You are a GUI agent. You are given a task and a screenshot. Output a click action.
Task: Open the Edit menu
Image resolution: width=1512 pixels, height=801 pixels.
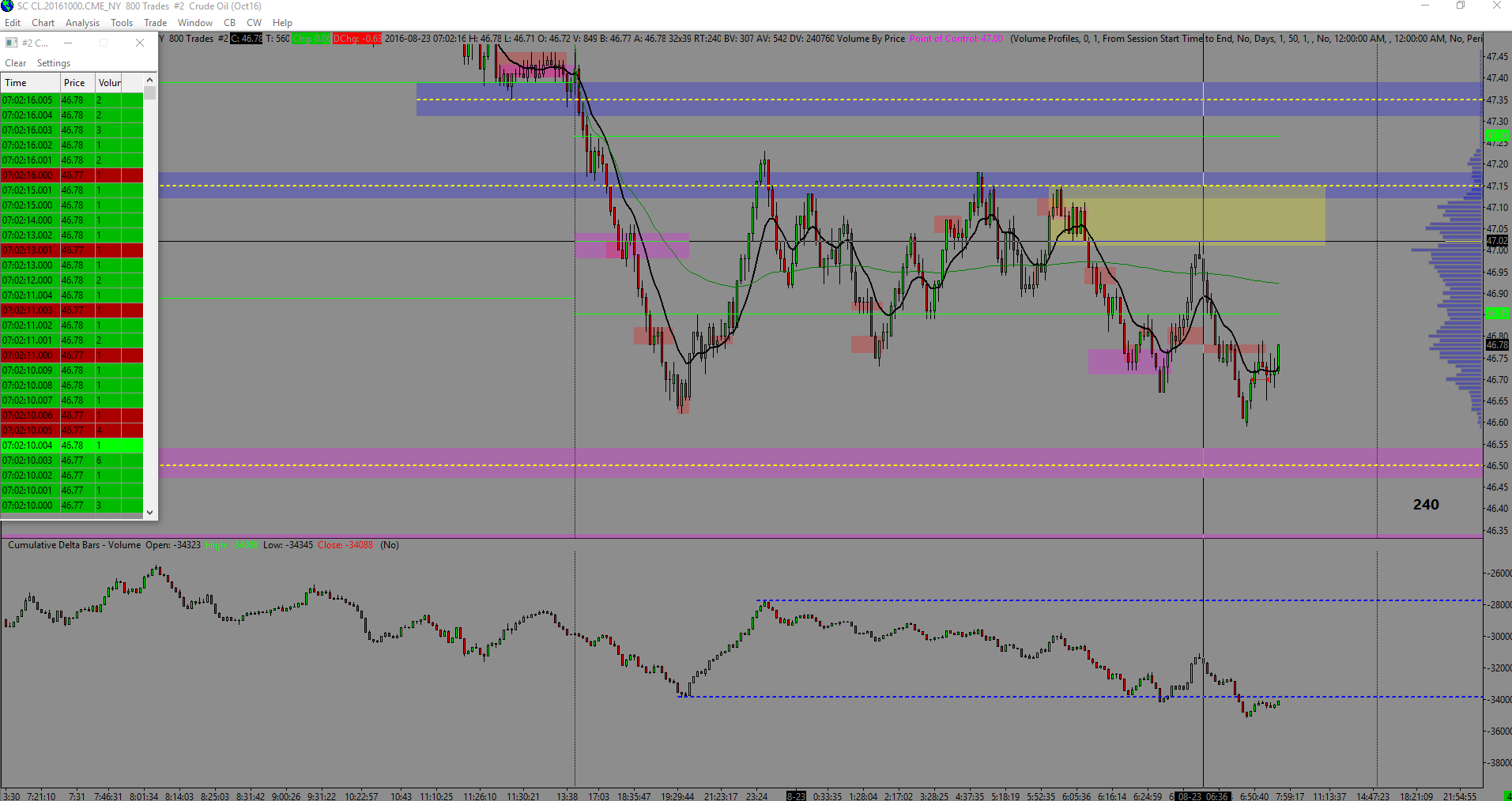pos(13,23)
